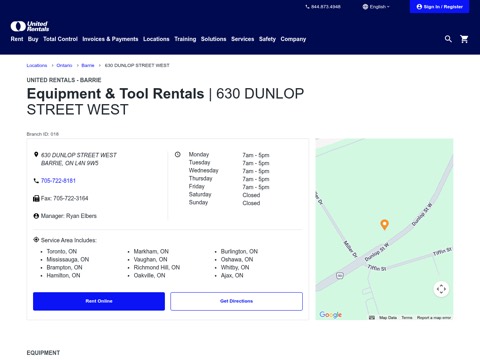Open Invoices & Payments menu
This screenshot has width=480, height=360.
click(110, 39)
